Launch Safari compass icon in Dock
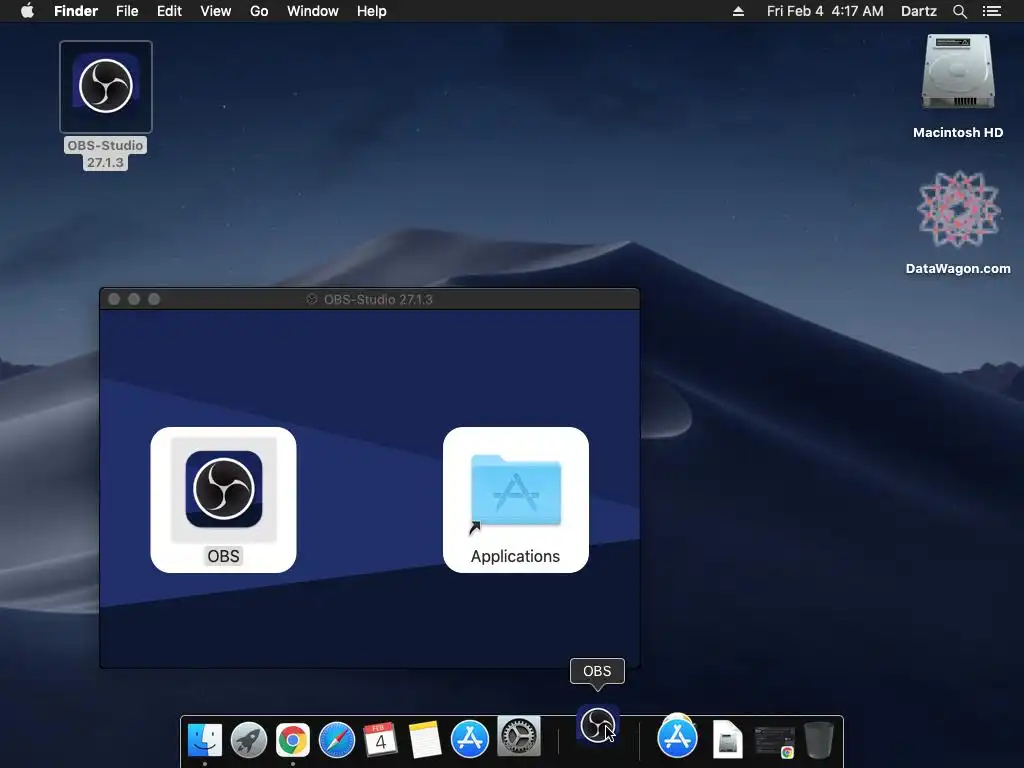This screenshot has height=768, width=1024. [336, 739]
